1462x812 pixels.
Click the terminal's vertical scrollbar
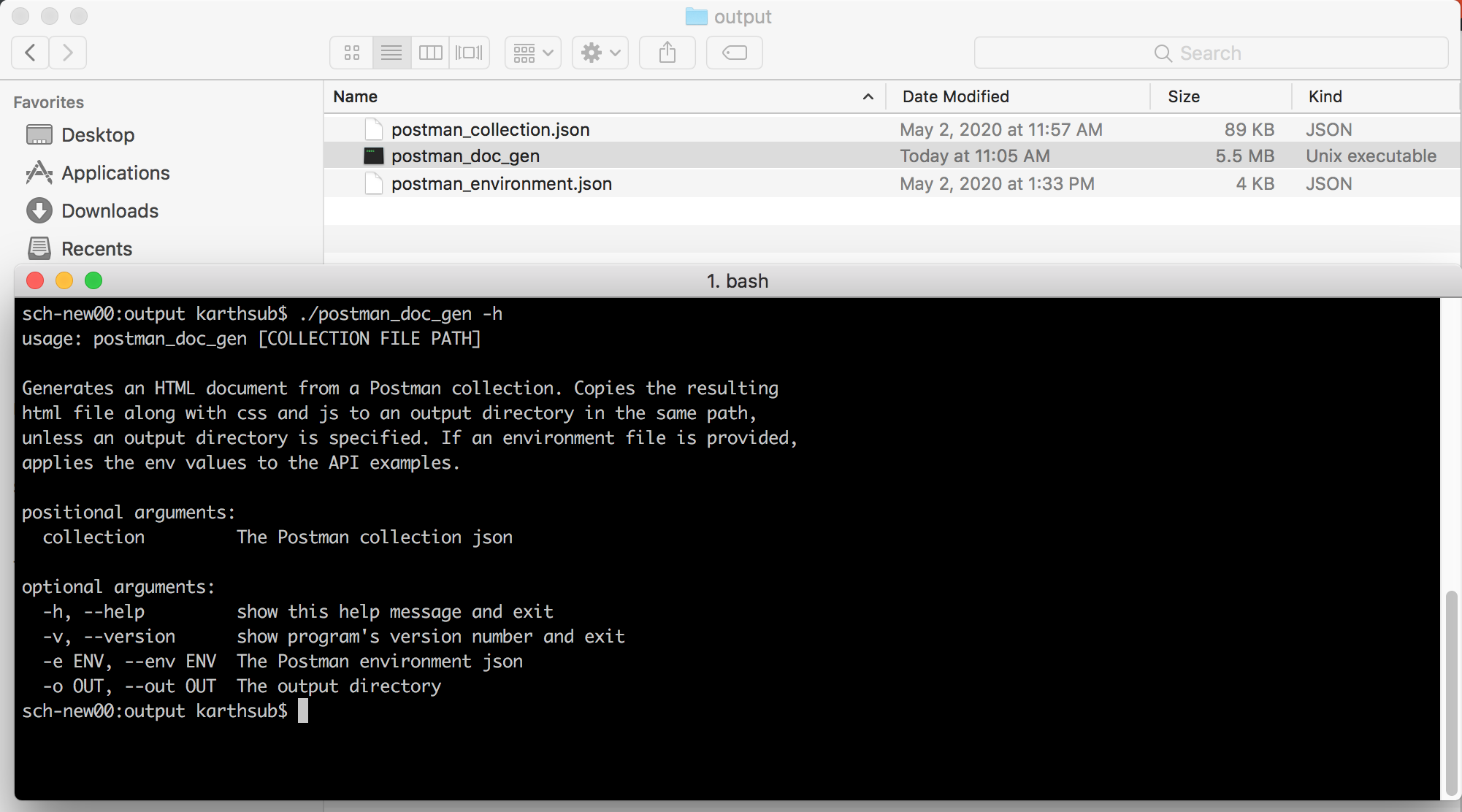click(x=1451, y=692)
